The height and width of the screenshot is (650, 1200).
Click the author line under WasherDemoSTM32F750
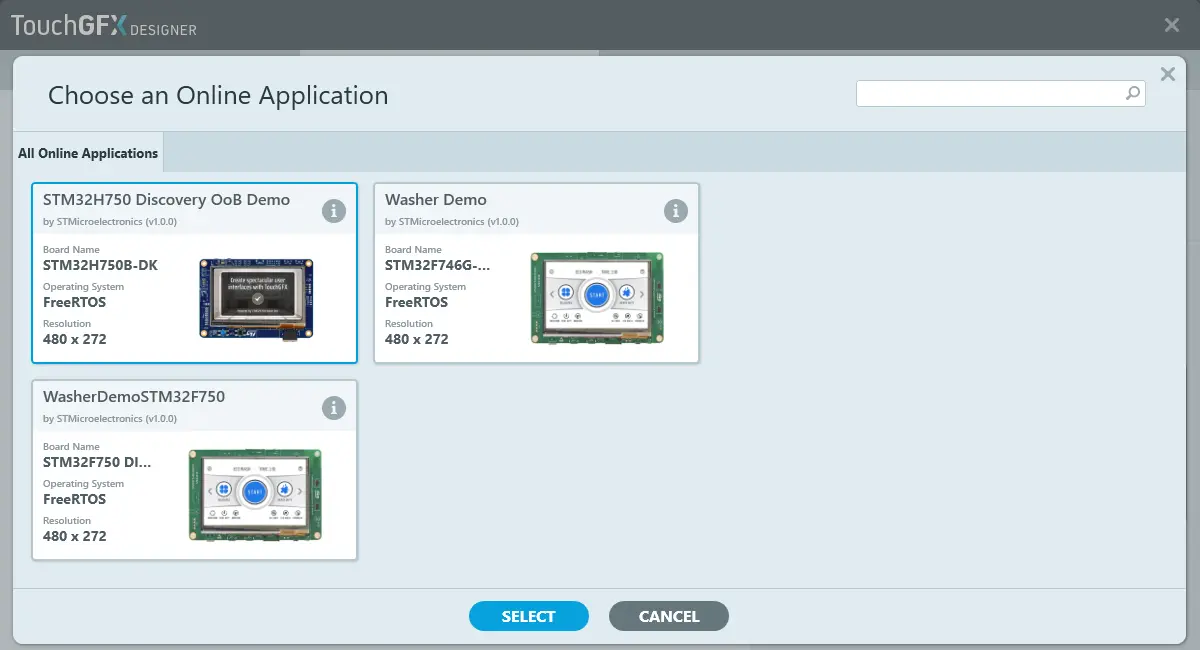(x=110, y=419)
